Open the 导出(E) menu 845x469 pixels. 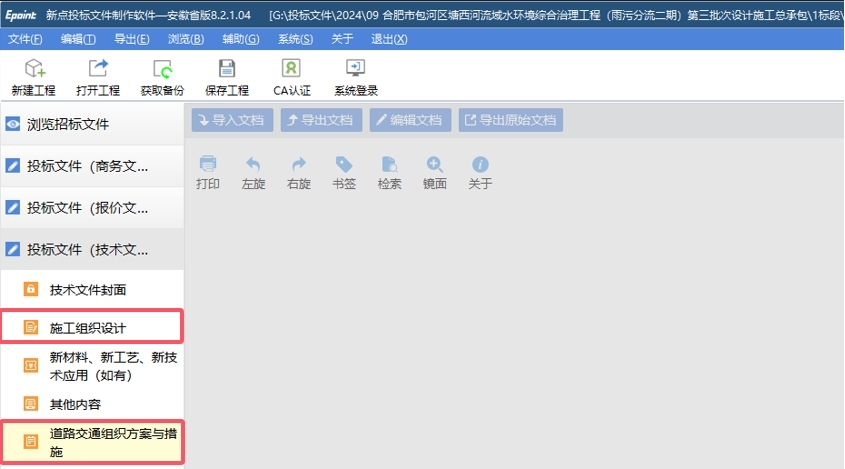coord(132,39)
